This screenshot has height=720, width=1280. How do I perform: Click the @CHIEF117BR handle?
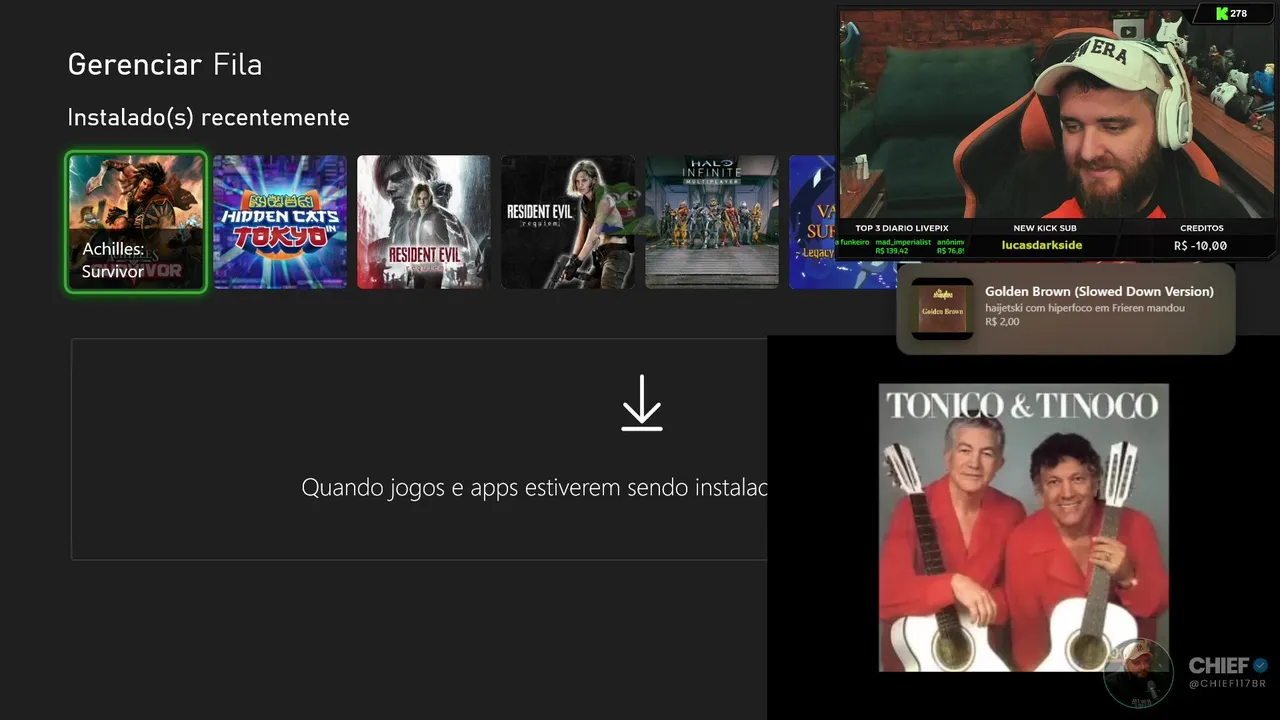pos(1227,684)
